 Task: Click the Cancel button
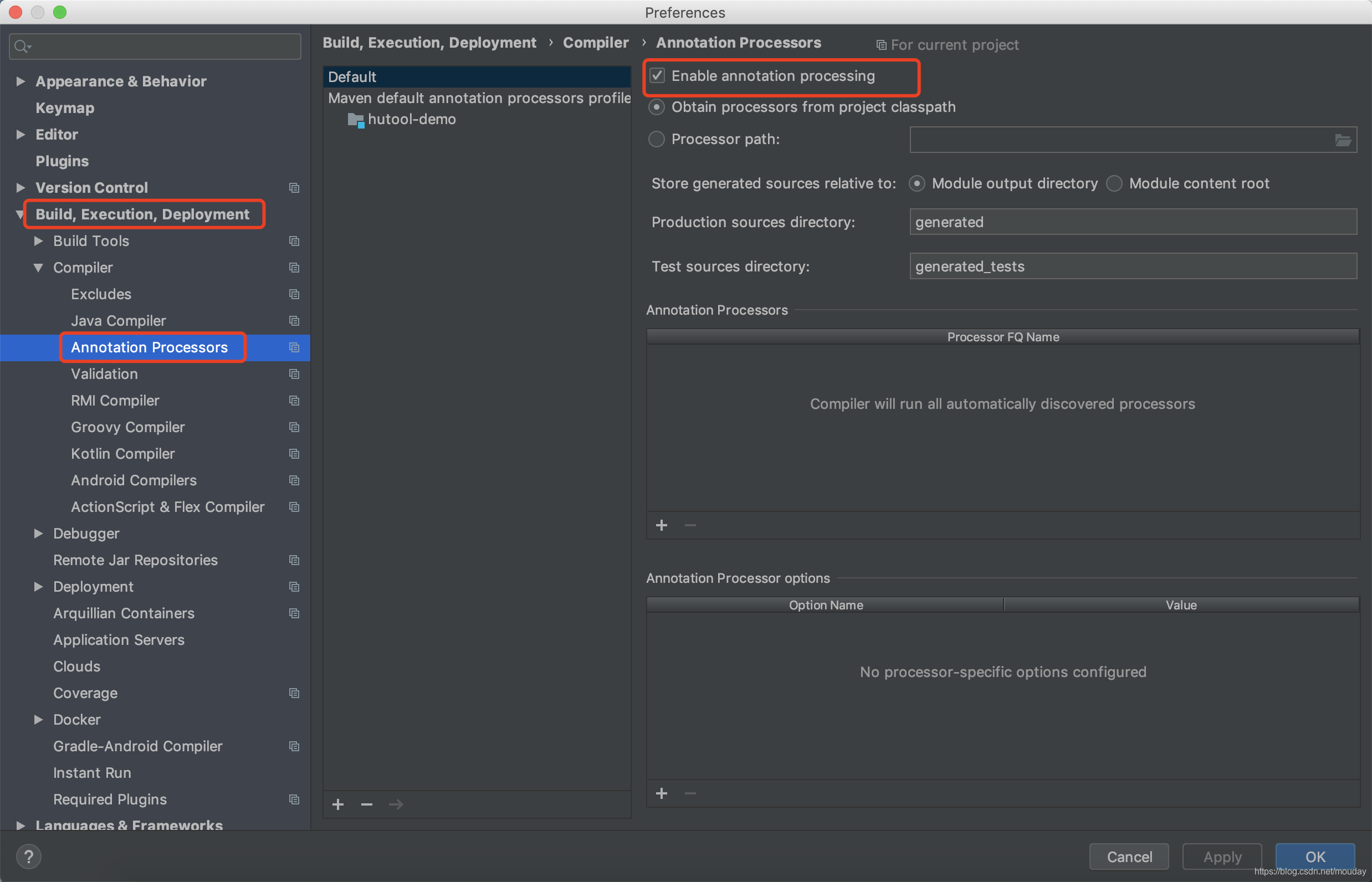pos(1129,857)
